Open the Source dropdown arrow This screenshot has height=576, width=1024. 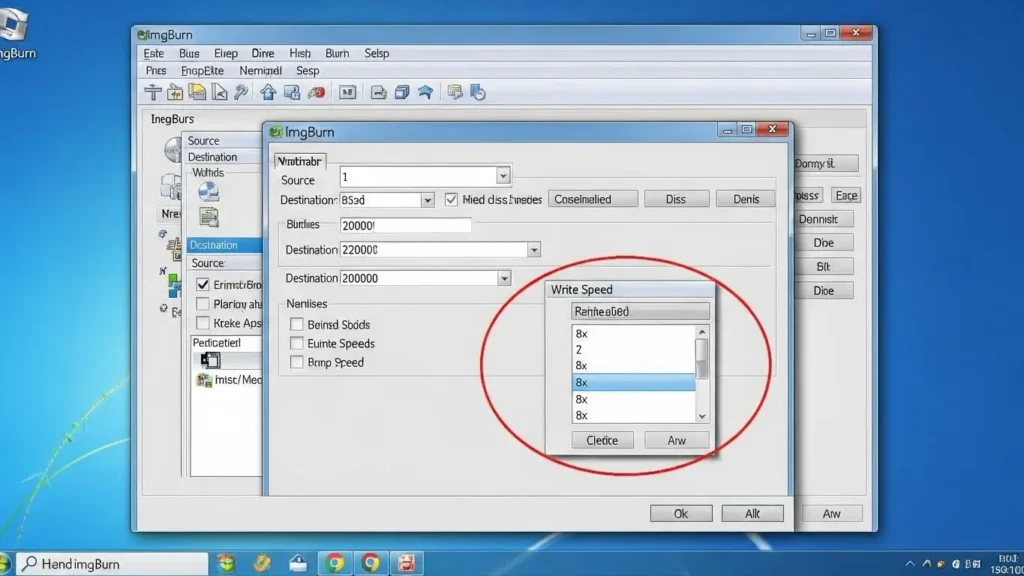[x=502, y=176]
